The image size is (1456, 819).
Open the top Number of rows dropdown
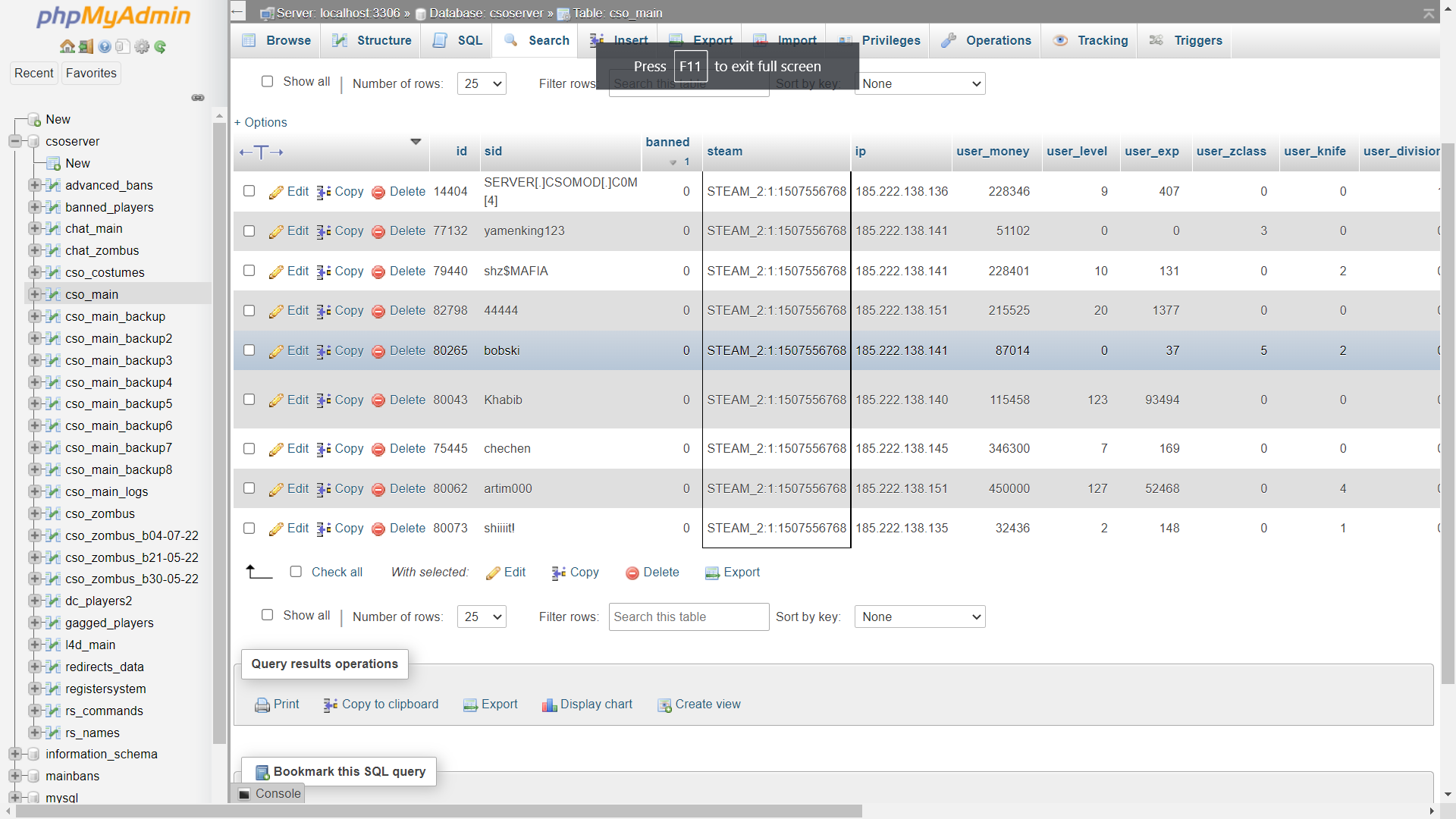(x=482, y=83)
